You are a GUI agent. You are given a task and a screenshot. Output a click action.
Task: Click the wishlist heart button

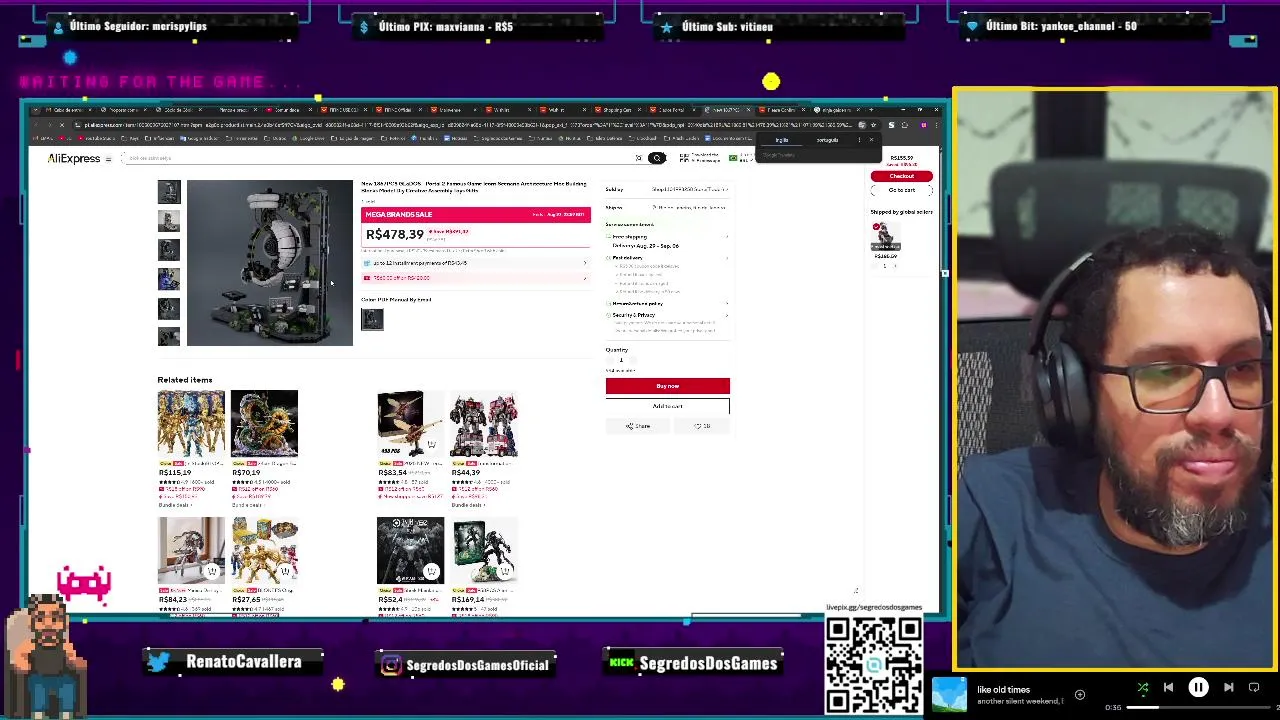coord(703,426)
